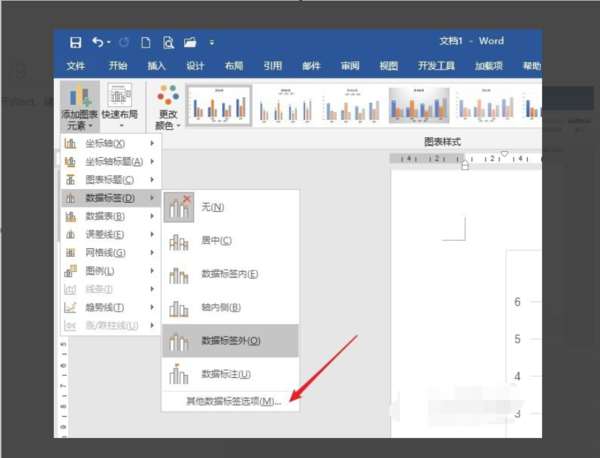Viewport: 600px width, 458px height.
Task: Choose 数据标注(U) callout option
Action: click(x=231, y=374)
